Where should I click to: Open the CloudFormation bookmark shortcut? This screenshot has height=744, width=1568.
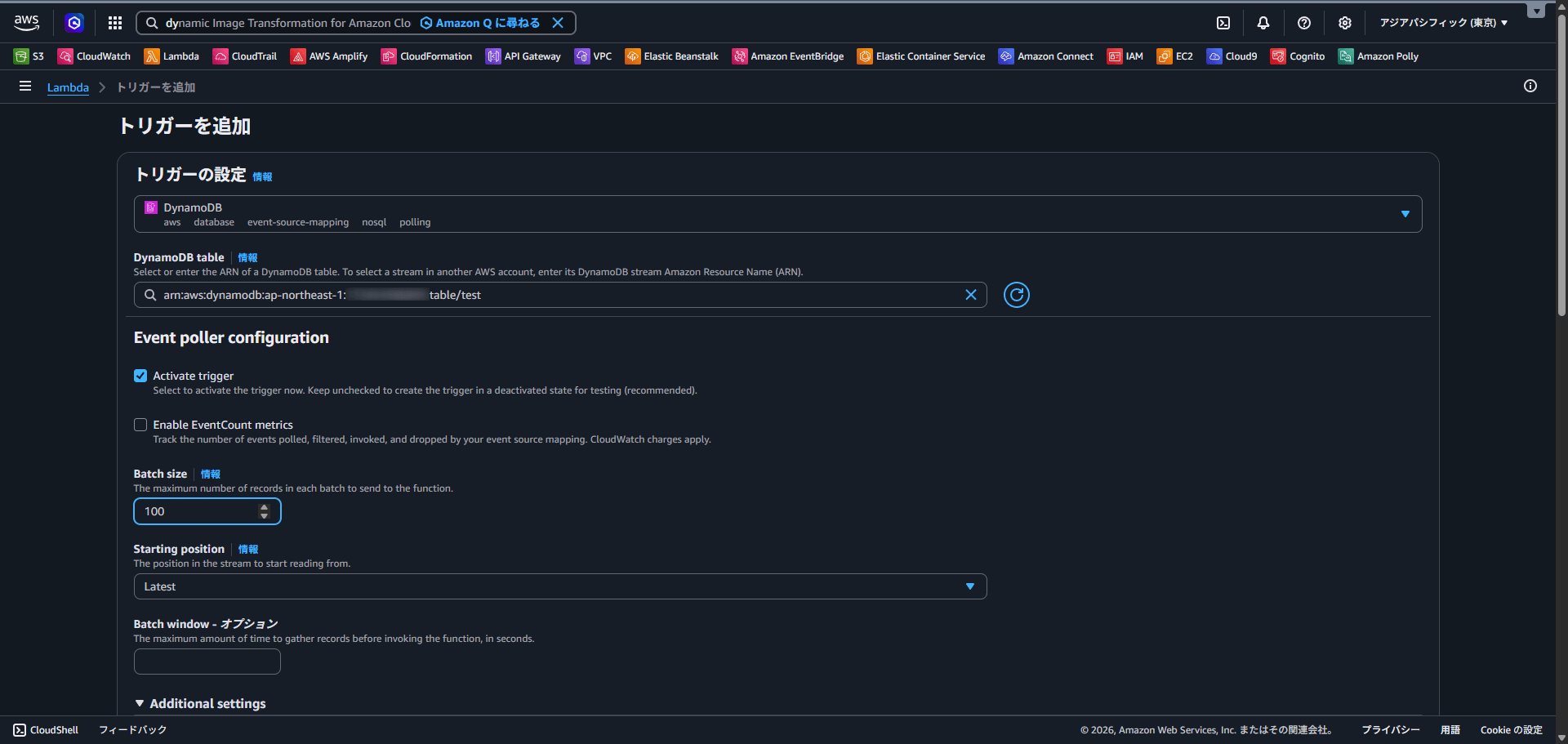pyautogui.click(x=426, y=56)
